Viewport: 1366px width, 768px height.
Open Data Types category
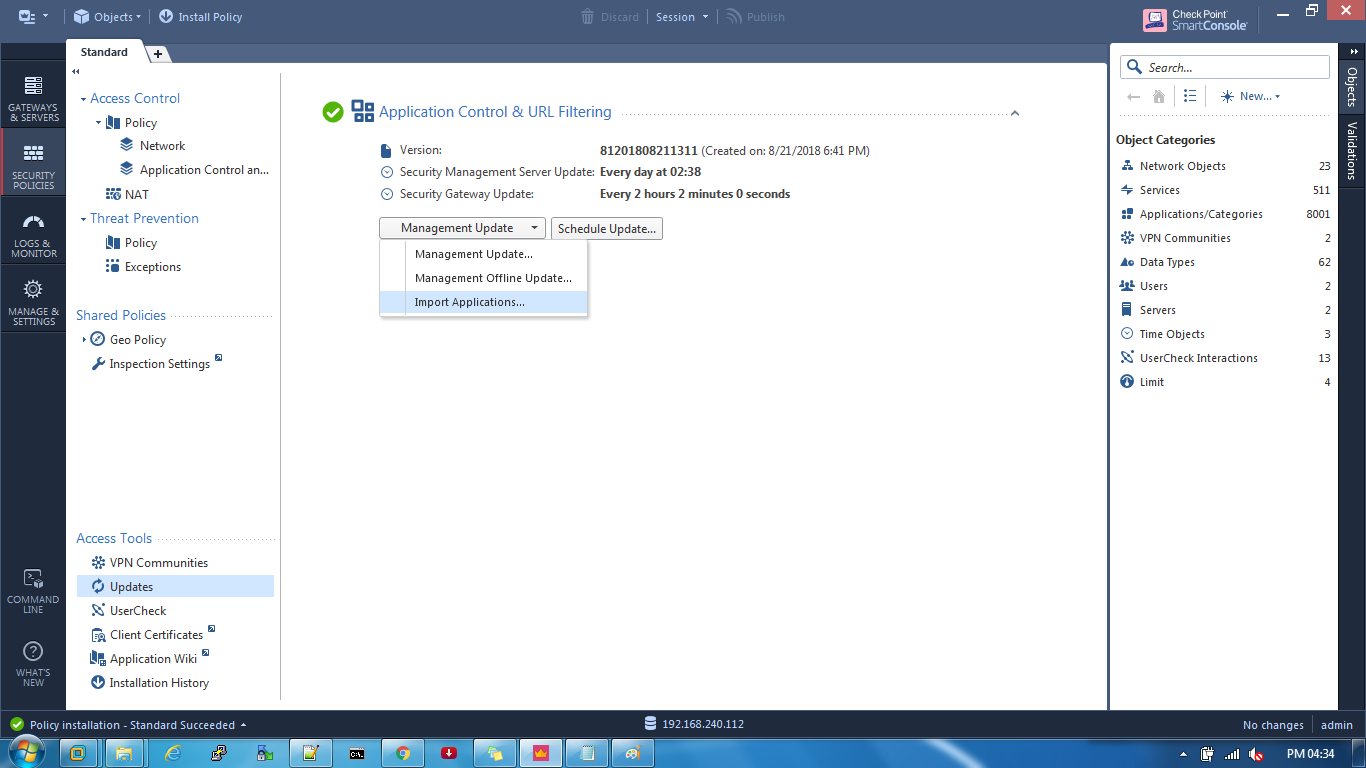[x=1224, y=262]
